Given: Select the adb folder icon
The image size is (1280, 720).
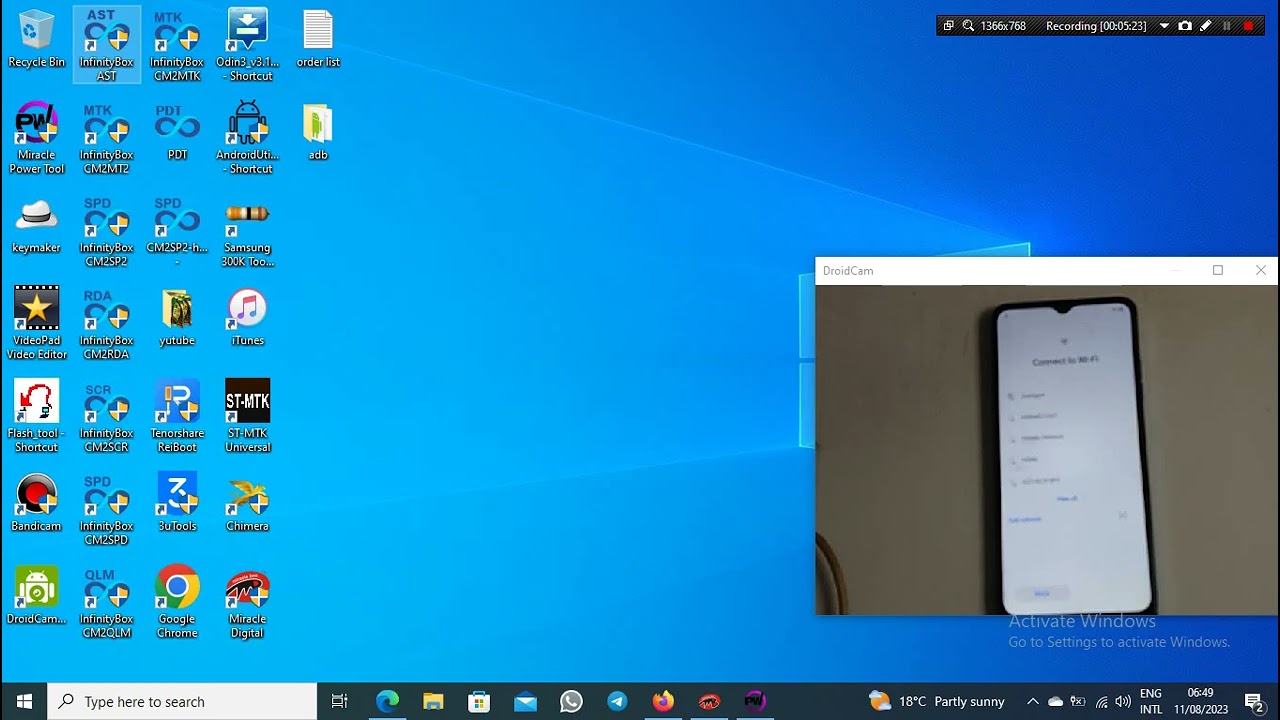Looking at the screenshot, I should point(318,132).
